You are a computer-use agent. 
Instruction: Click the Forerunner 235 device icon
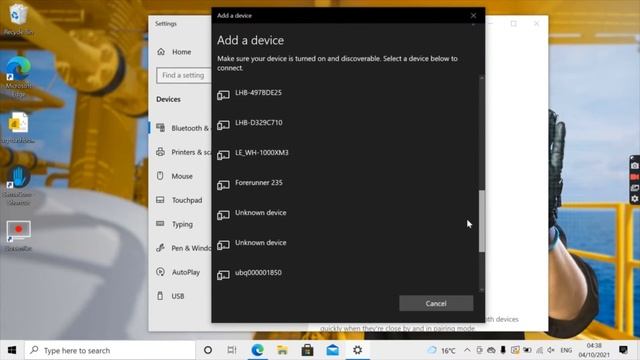pyautogui.click(x=223, y=185)
